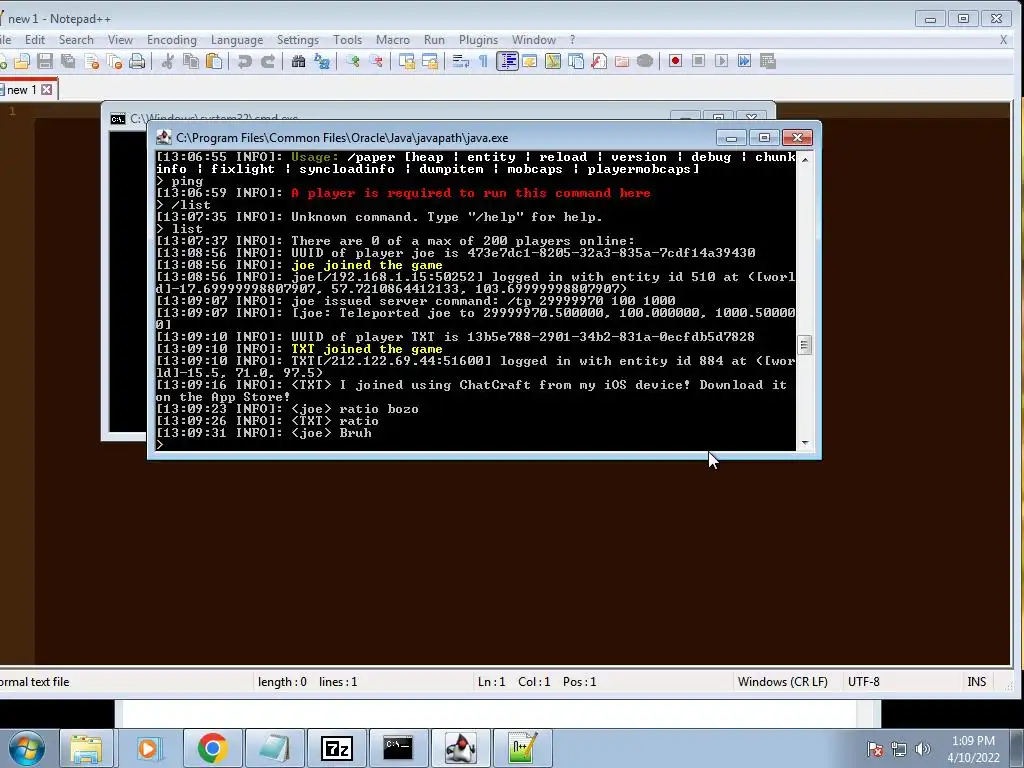Screen dimensions: 1024x768
Task: Switch to Notepad++ taskbar button
Action: (x=522, y=748)
